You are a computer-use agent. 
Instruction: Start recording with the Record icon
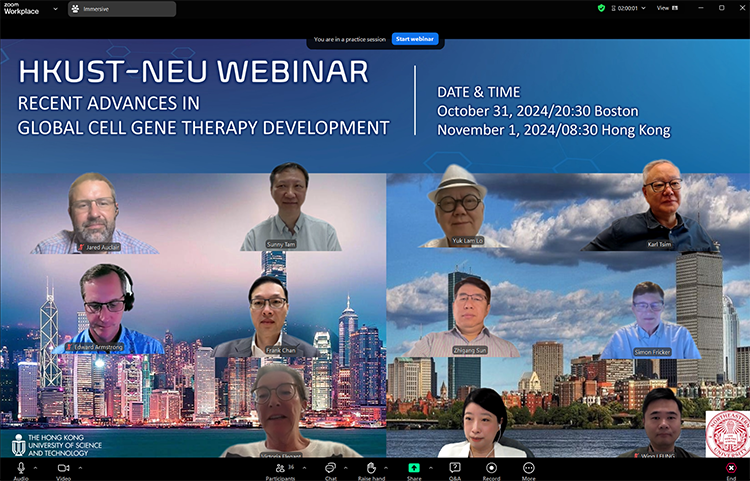491,468
